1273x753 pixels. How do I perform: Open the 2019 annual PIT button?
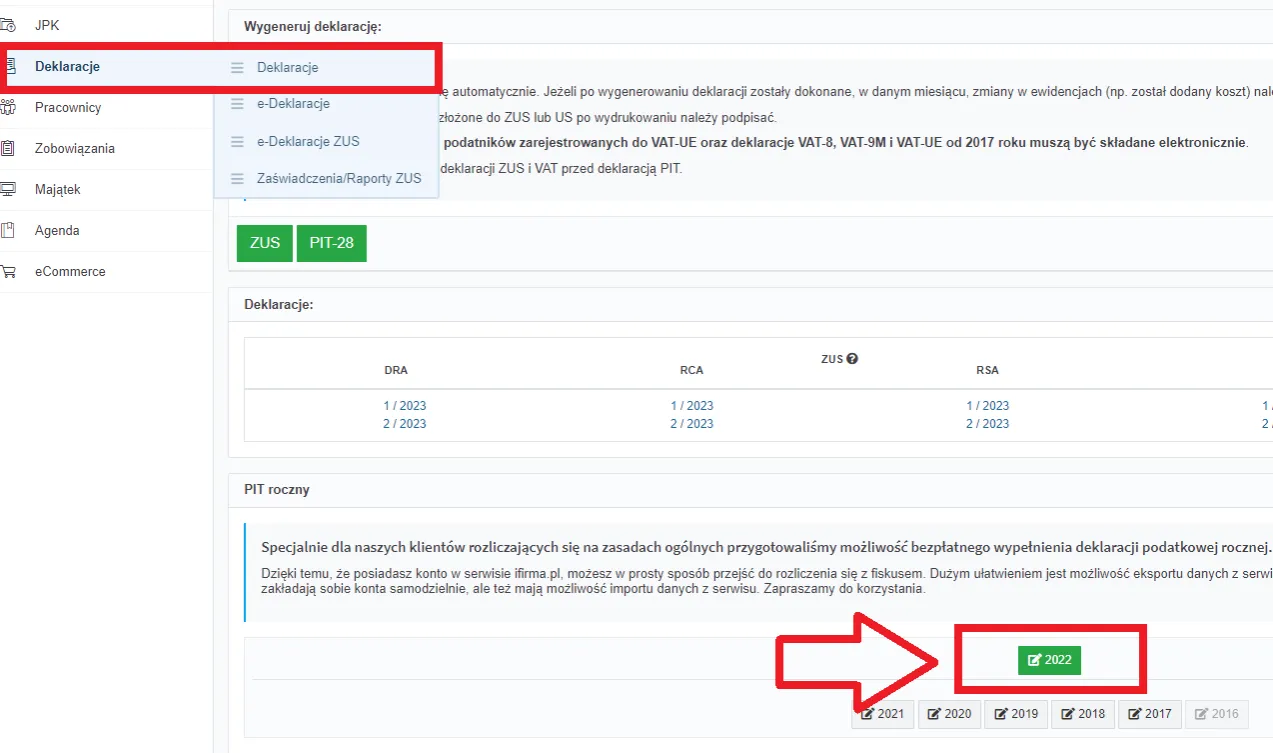coord(1016,714)
